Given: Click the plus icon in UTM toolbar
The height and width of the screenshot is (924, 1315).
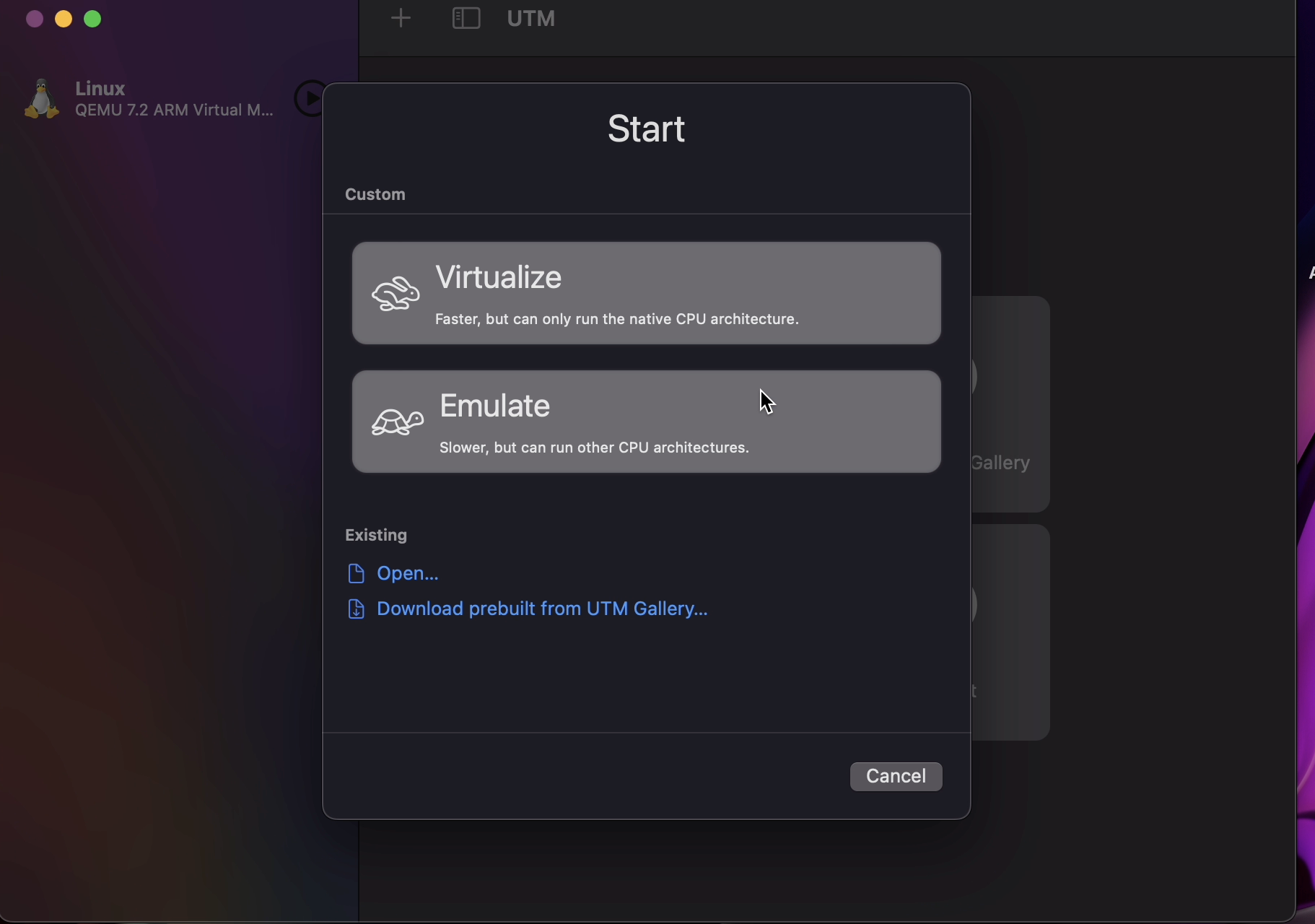Looking at the screenshot, I should click(401, 18).
